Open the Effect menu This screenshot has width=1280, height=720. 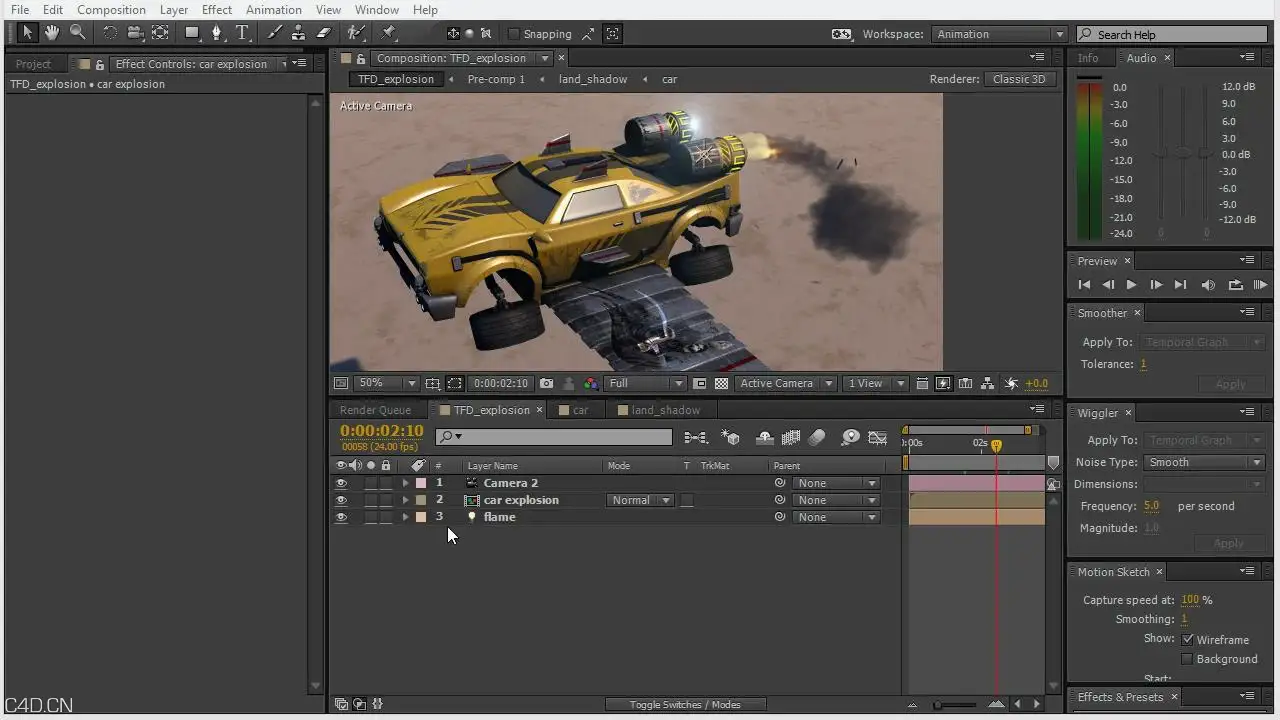(216, 9)
